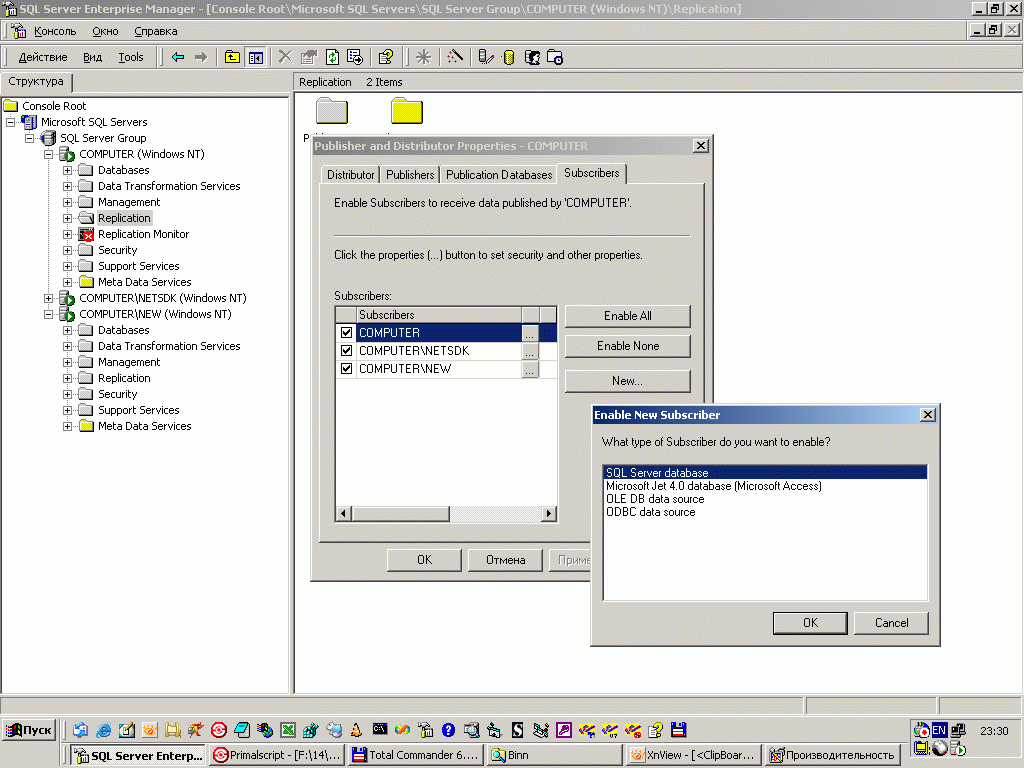Expand Replication Monitor node
The image size is (1024, 768).
pos(67,234)
